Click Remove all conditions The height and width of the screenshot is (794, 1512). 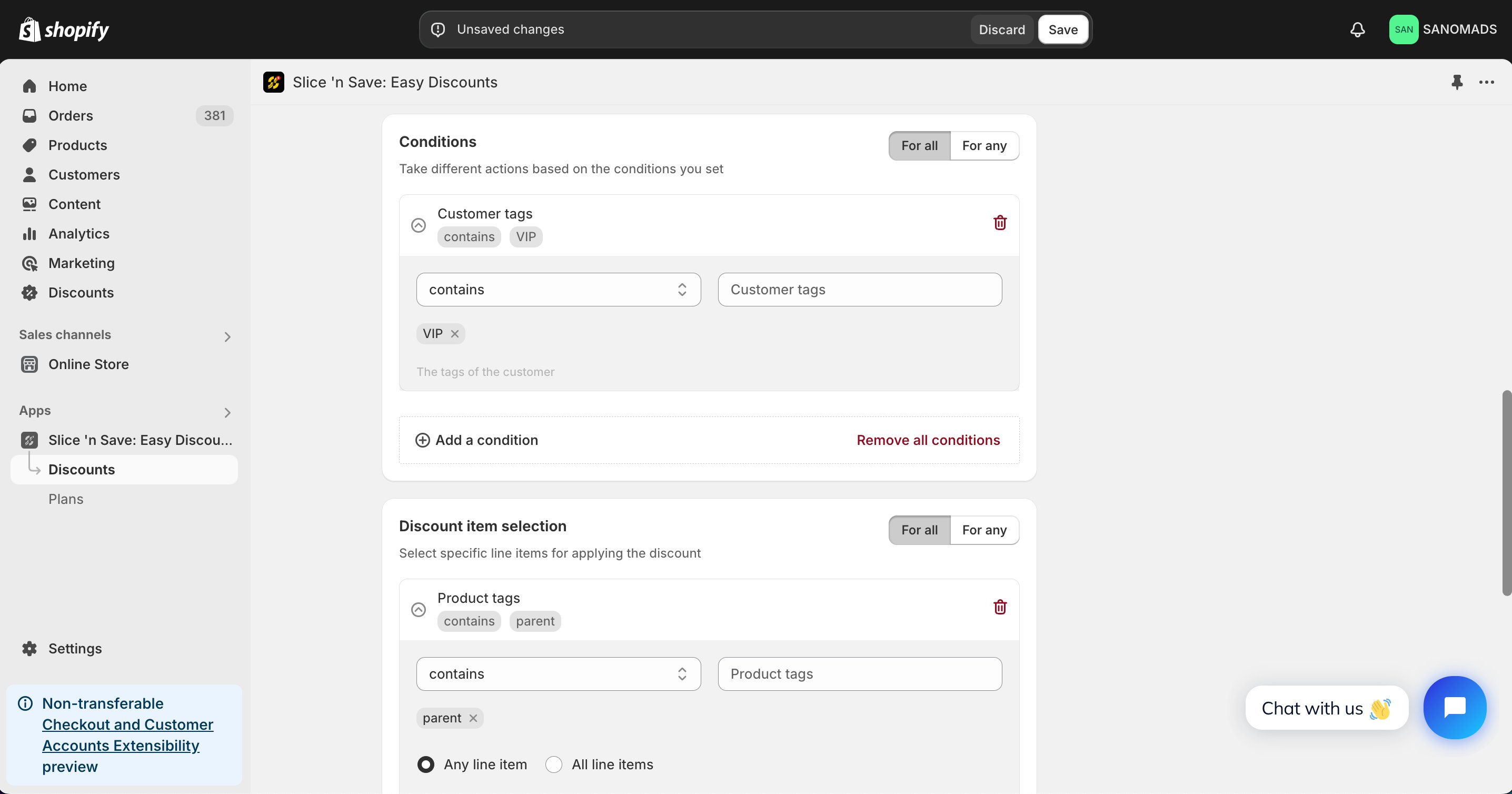(928, 440)
